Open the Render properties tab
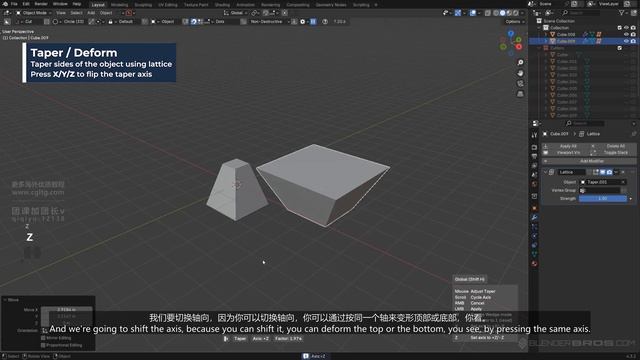 [534, 147]
